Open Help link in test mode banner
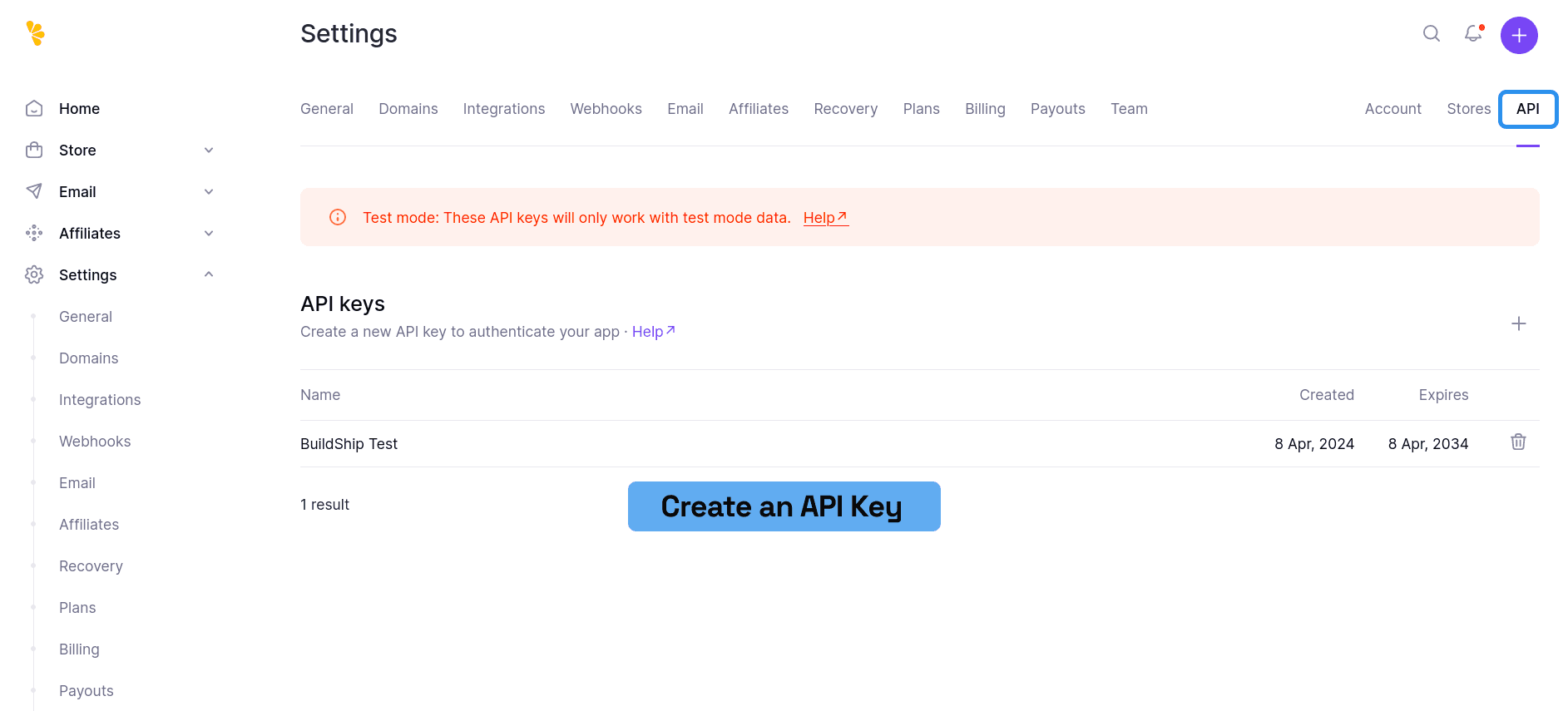Viewport: 1568px width, 711px height. point(825,218)
